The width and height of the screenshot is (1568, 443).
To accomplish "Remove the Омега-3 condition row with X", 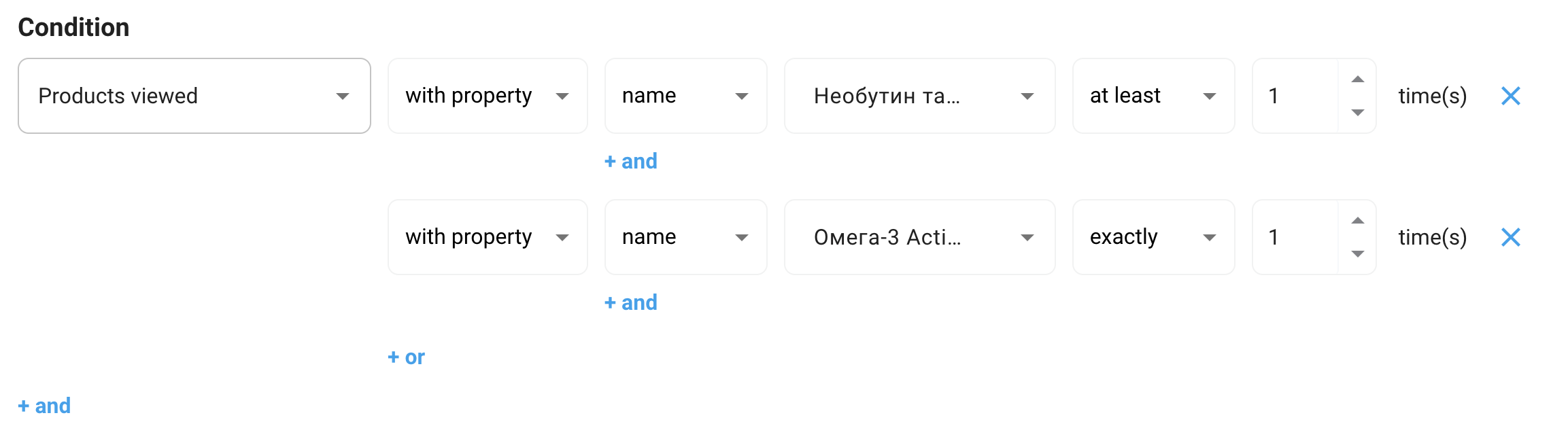I will (1510, 237).
